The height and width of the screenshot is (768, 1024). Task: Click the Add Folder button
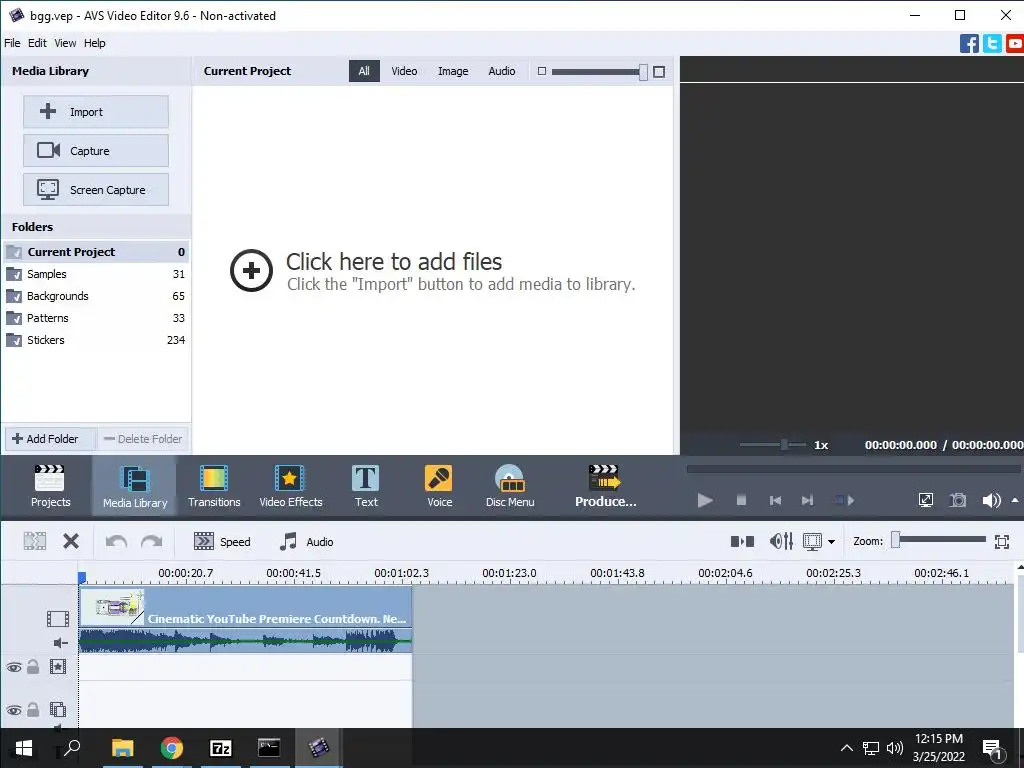pos(50,439)
